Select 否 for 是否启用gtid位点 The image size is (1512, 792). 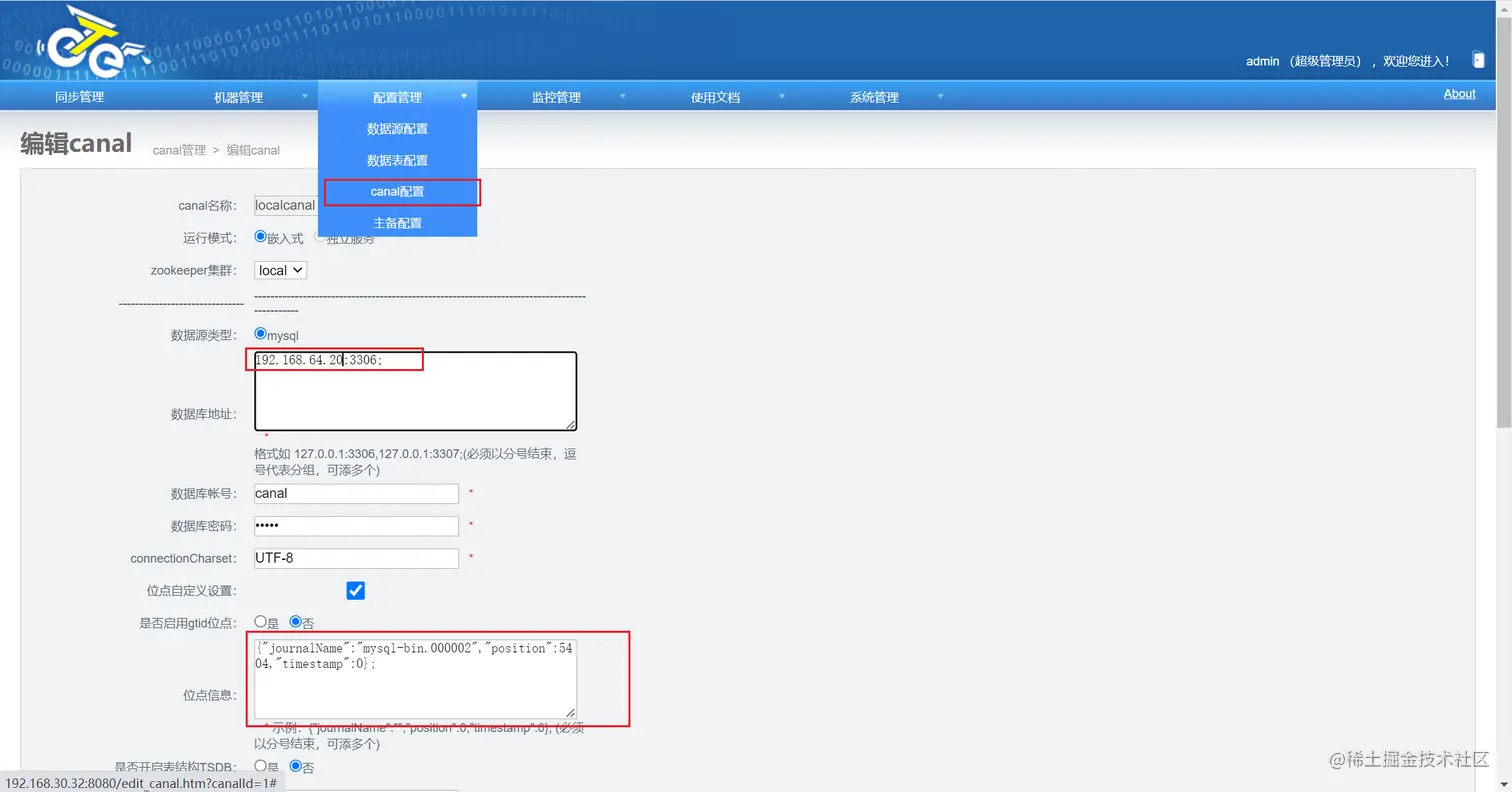(295, 621)
